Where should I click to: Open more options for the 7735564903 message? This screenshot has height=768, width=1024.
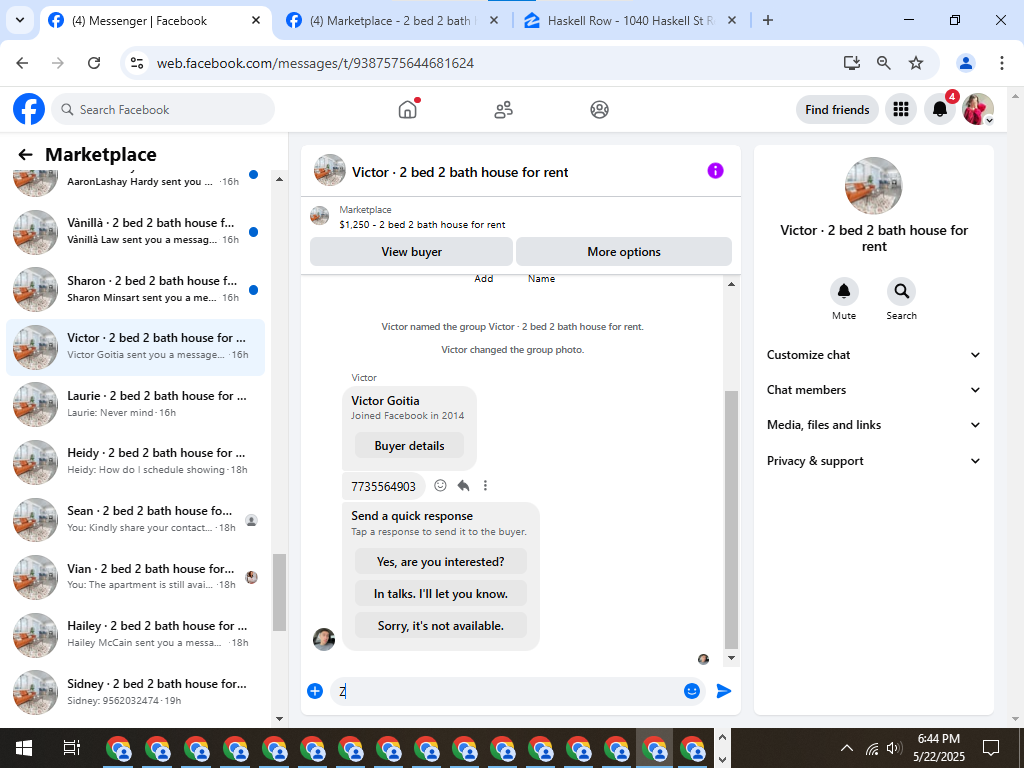485,485
